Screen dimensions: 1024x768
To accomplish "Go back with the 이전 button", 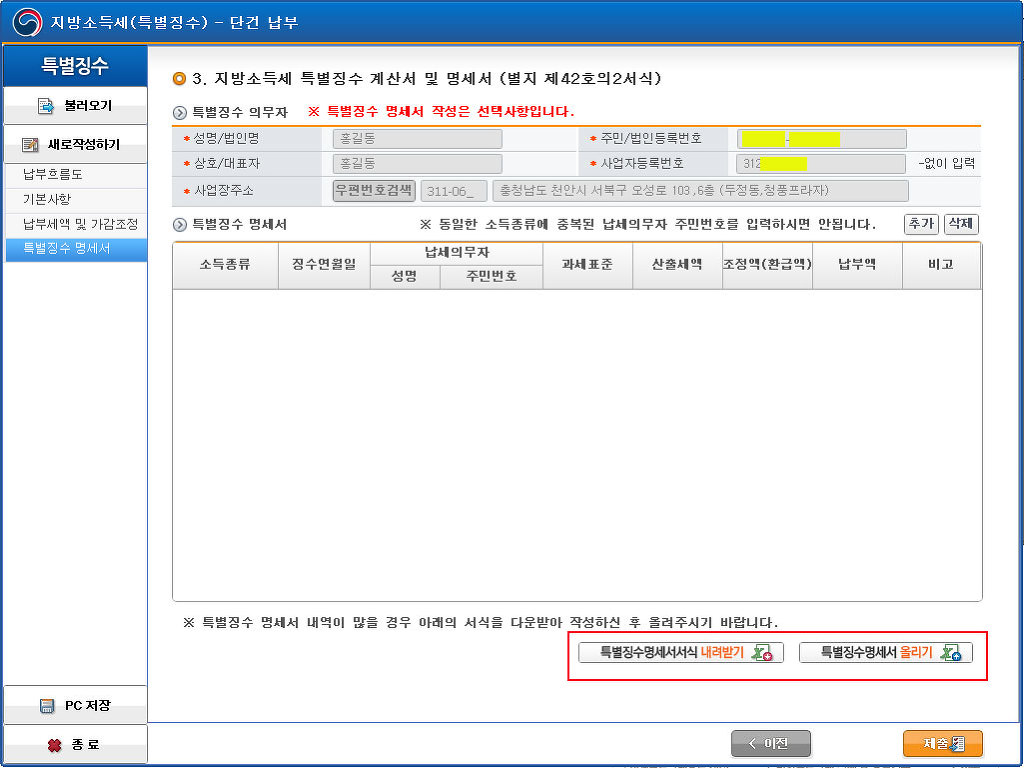I will 771,744.
